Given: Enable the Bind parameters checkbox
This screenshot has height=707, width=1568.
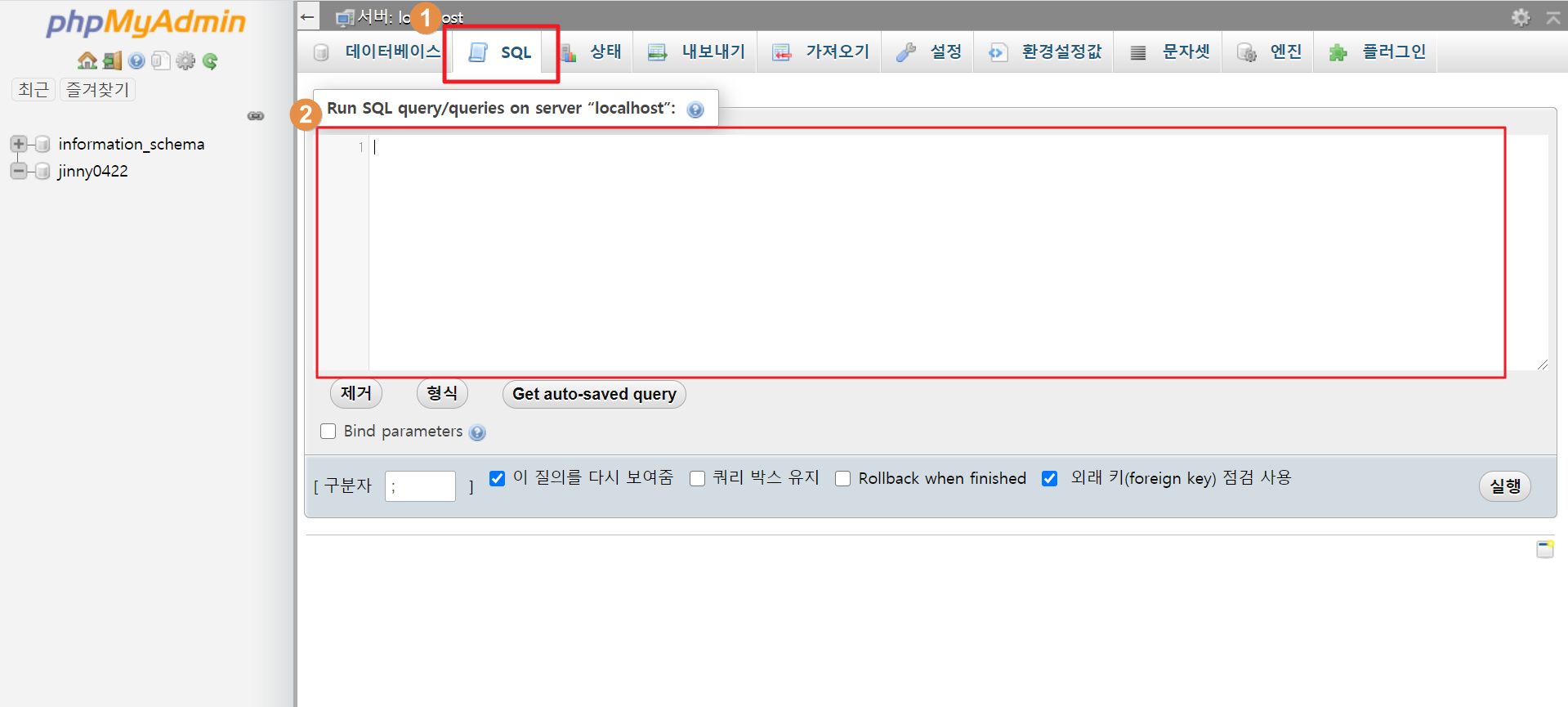Looking at the screenshot, I should pos(328,432).
